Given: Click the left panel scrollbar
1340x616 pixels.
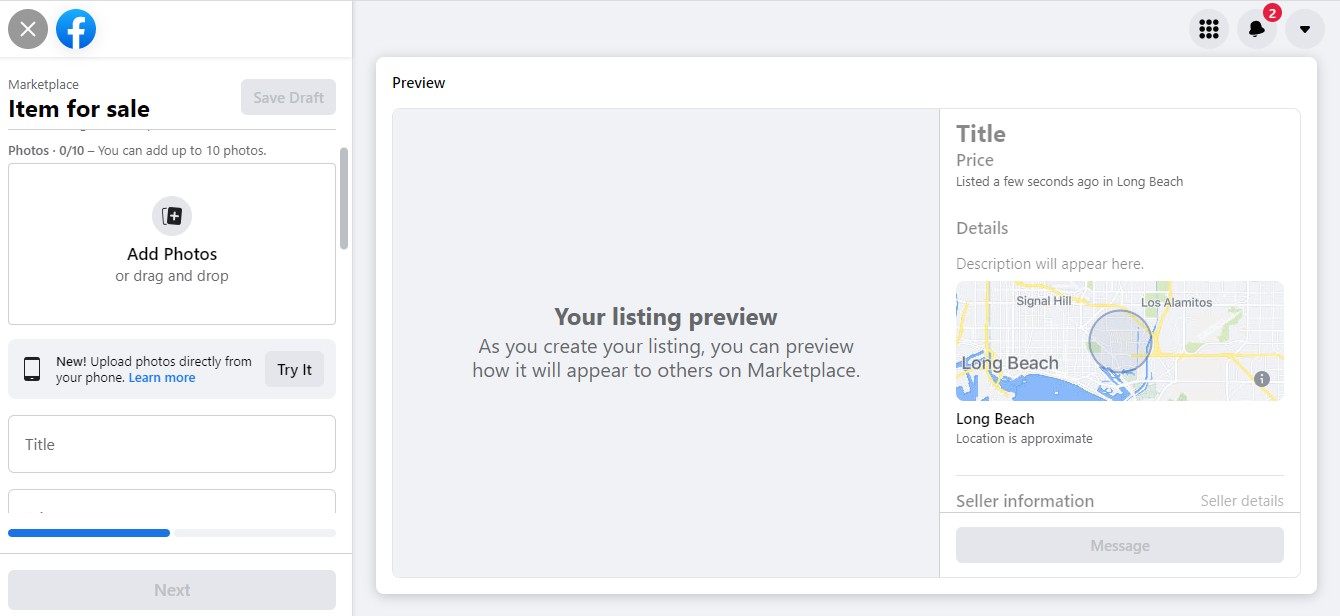Looking at the screenshot, I should (x=344, y=199).
